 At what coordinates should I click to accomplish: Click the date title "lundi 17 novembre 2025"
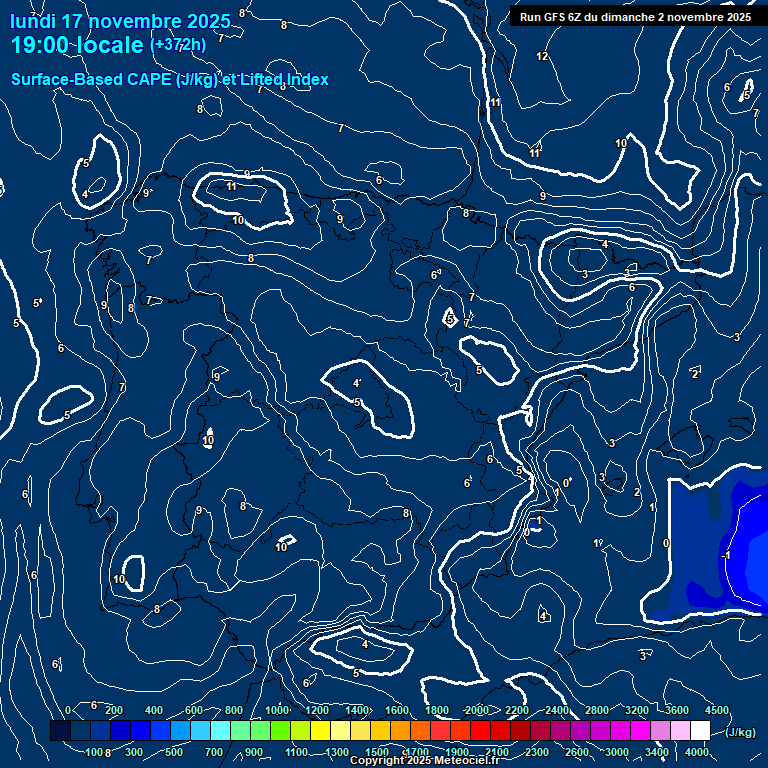point(120,21)
